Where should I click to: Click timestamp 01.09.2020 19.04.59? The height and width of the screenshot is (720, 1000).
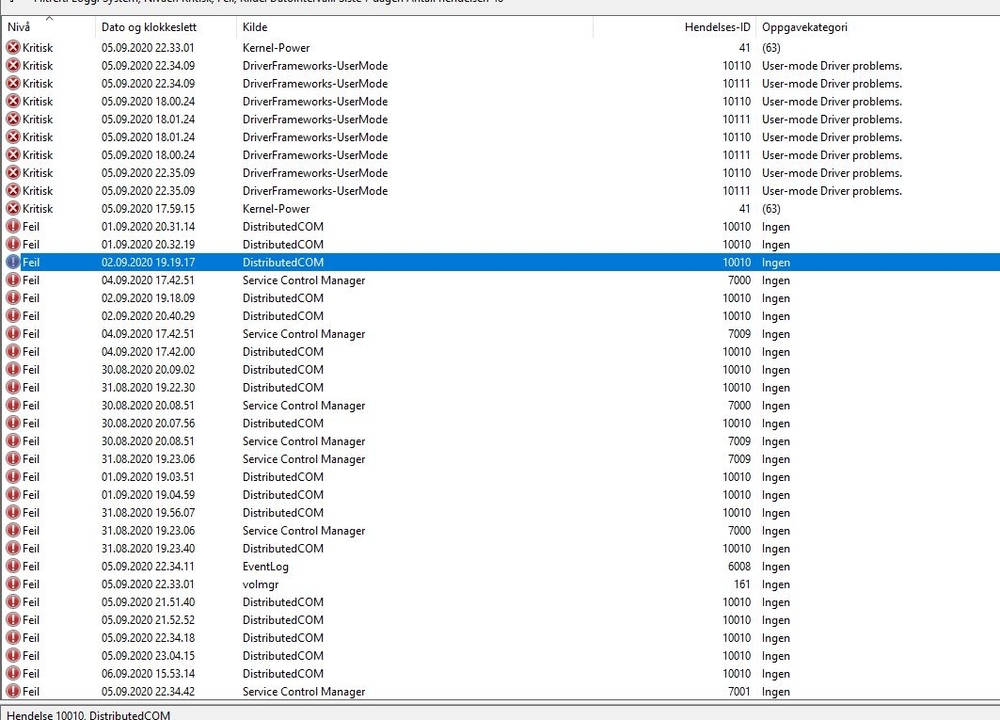[148, 494]
